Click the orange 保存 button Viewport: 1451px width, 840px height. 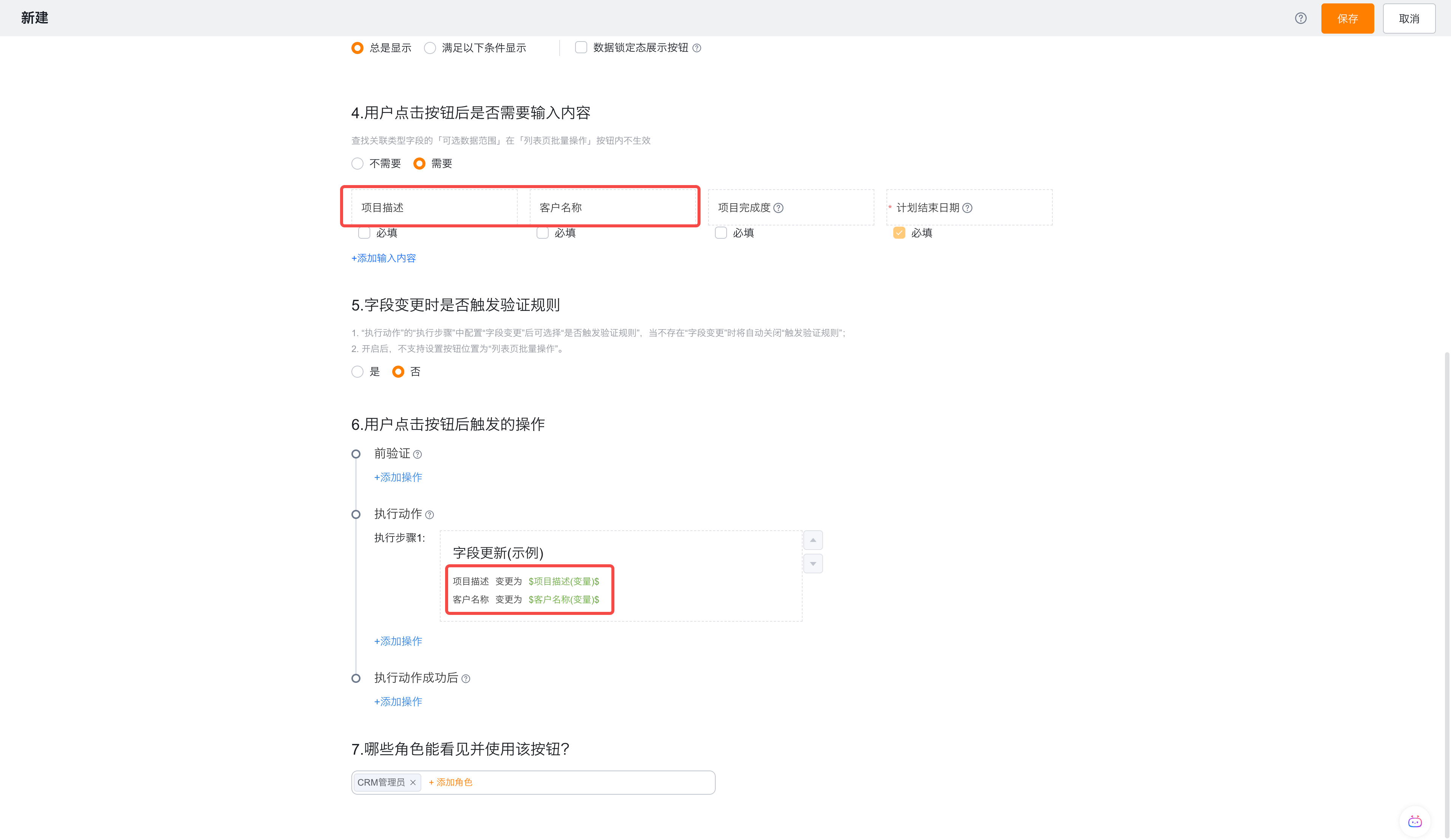1347,19
